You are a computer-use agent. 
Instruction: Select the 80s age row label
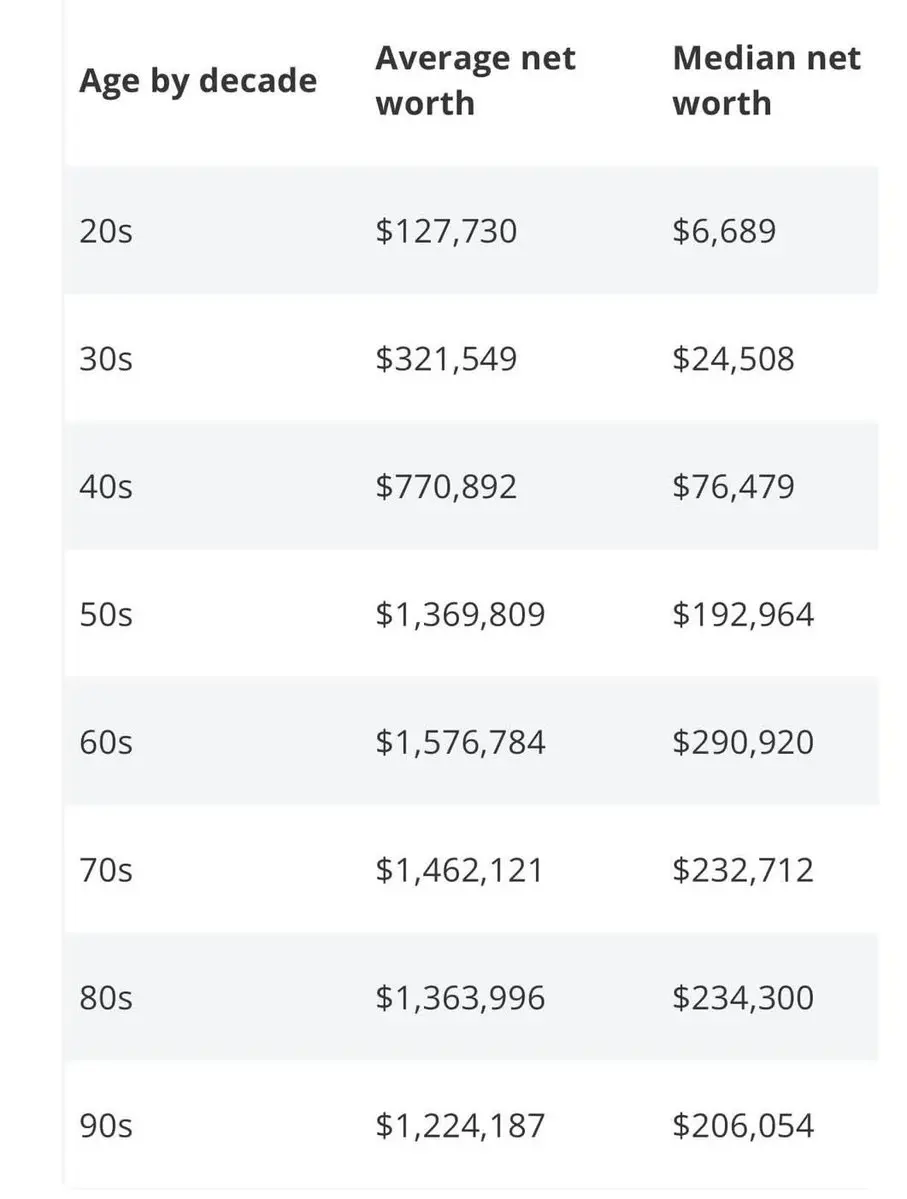point(106,997)
